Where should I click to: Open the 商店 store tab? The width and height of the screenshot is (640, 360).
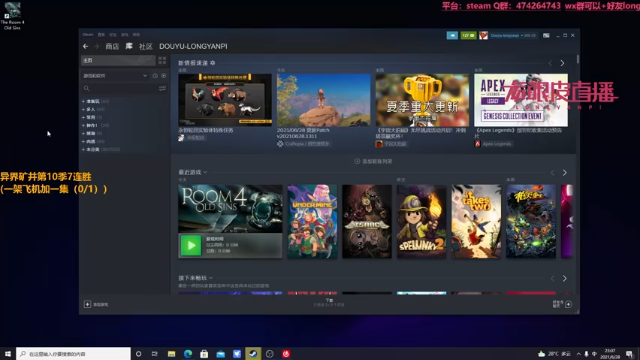pos(112,47)
